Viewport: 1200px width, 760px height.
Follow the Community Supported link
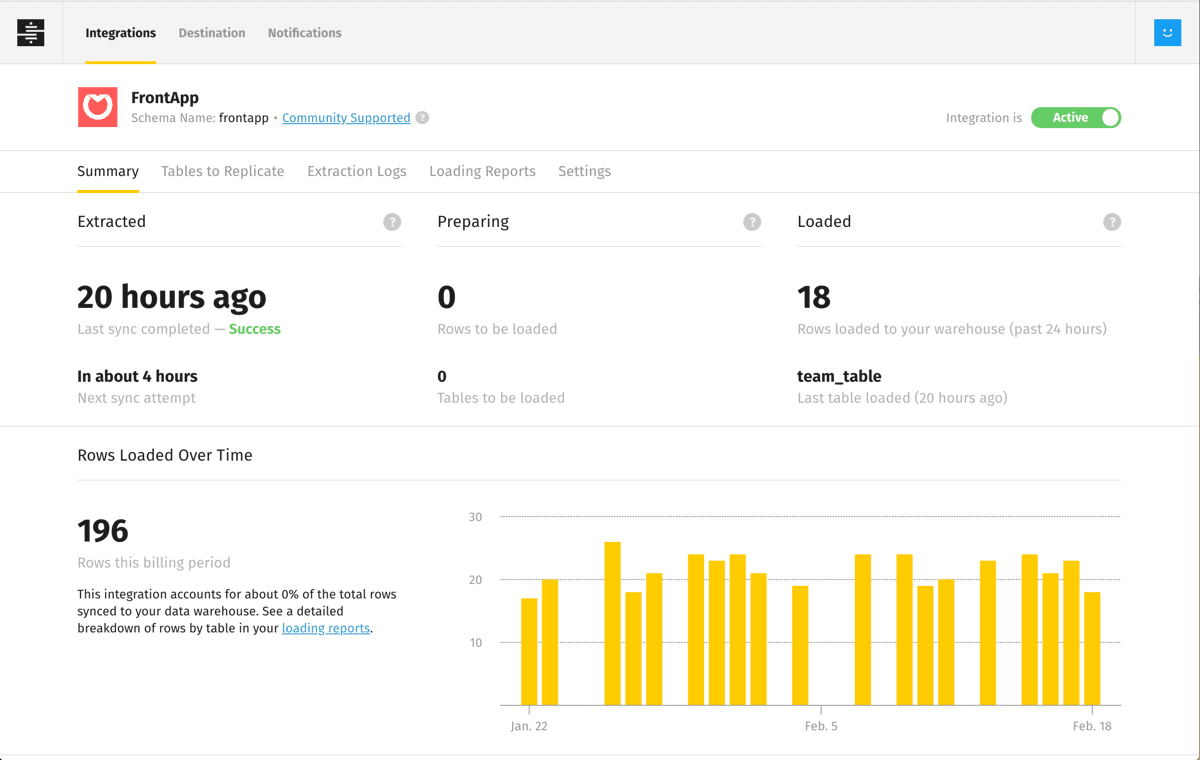coord(346,118)
